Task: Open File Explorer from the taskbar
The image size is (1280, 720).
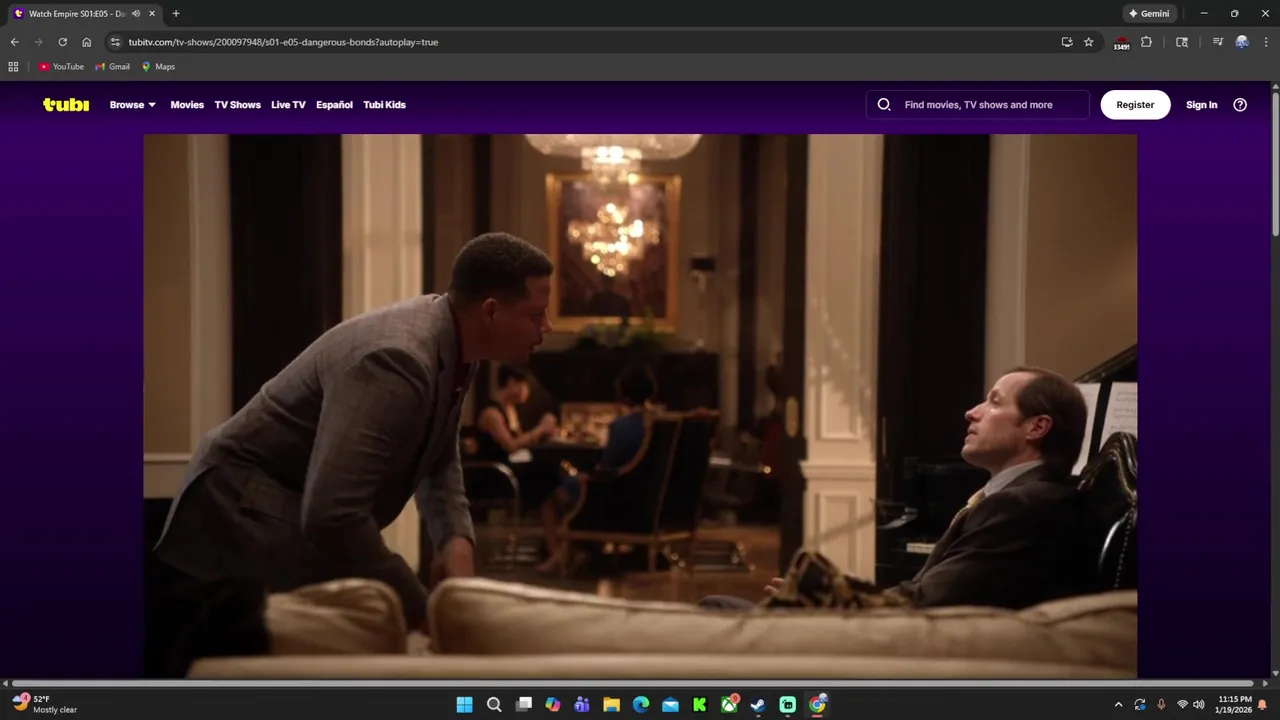Action: [x=611, y=705]
